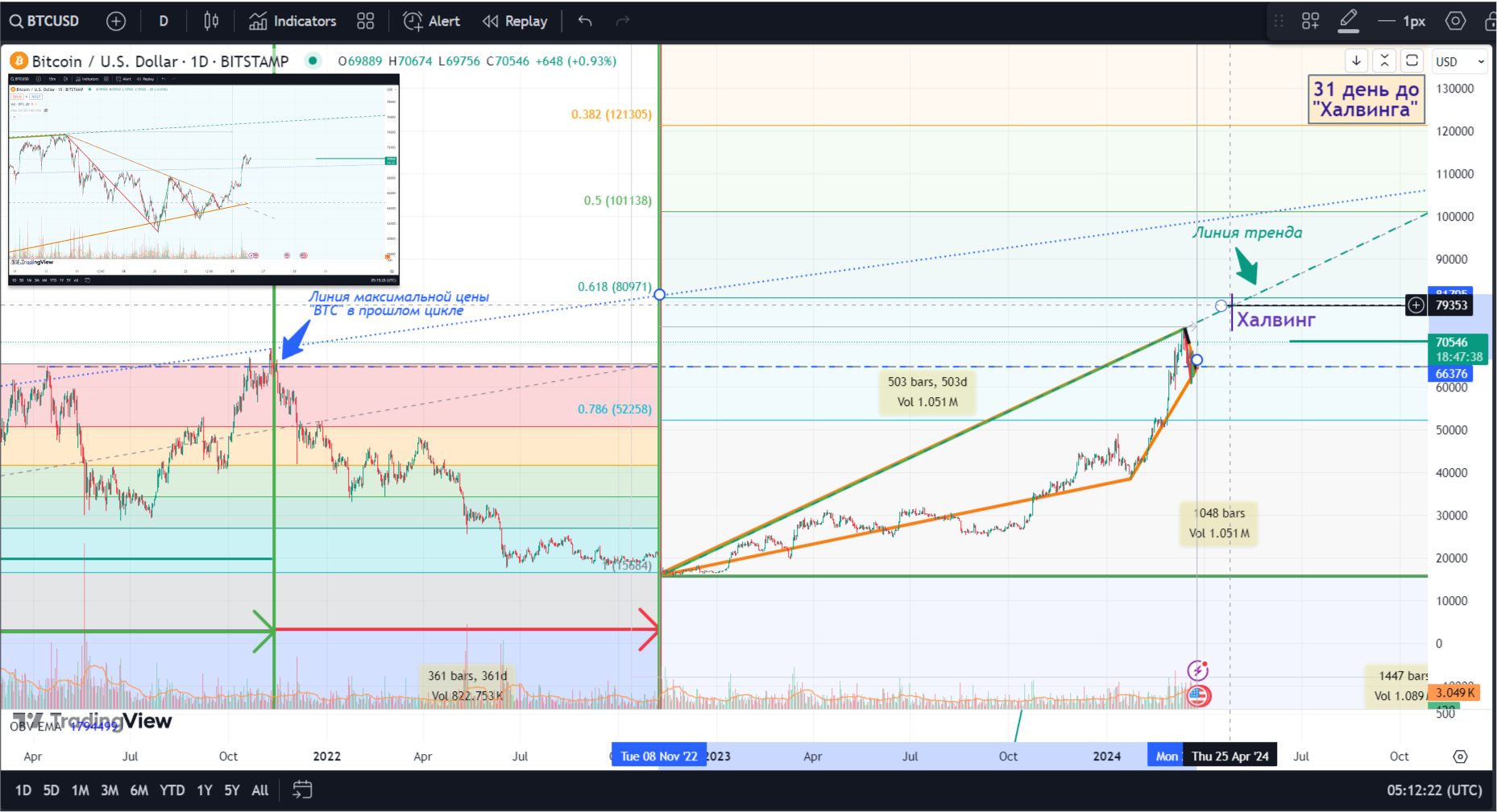Open the pencil line color picker
The width and height of the screenshot is (1497, 812).
(x=1349, y=21)
